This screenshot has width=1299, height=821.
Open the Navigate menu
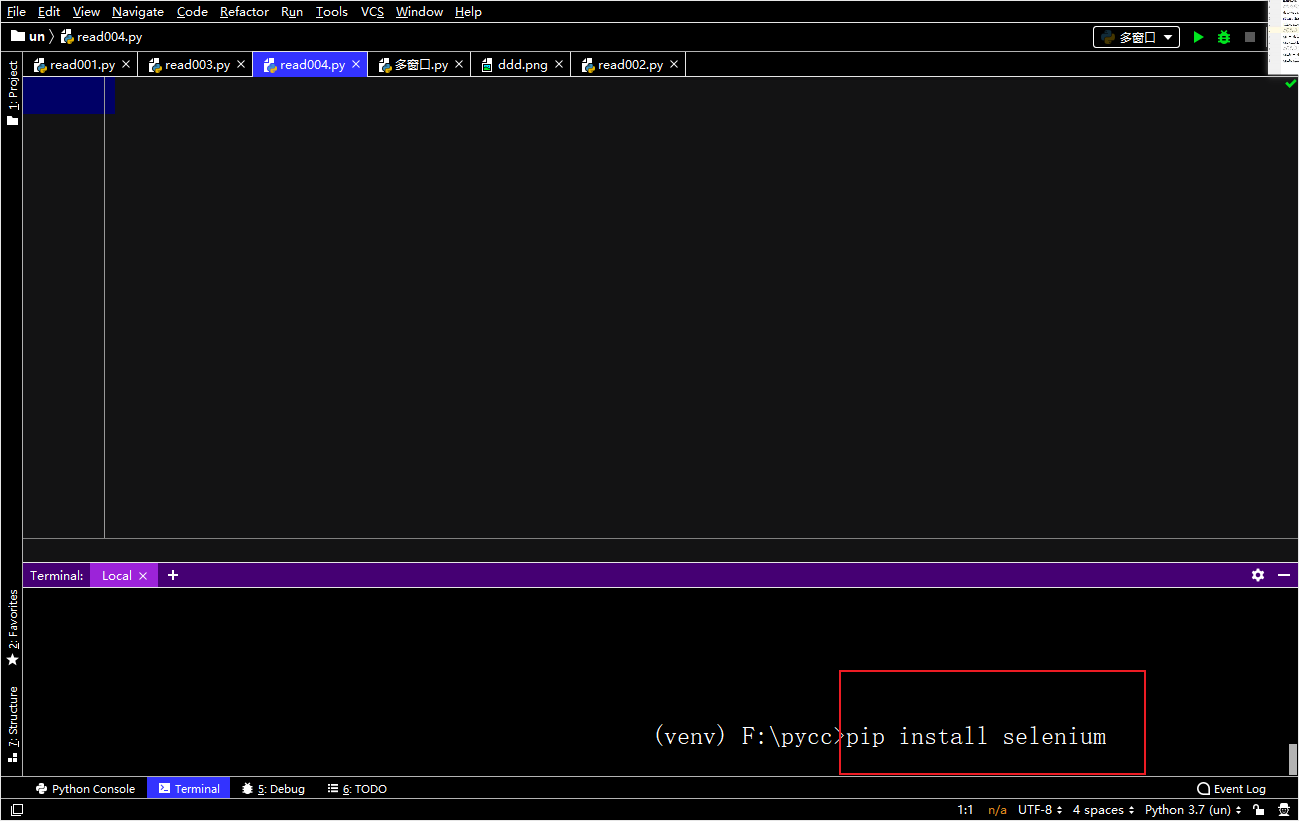tap(138, 12)
